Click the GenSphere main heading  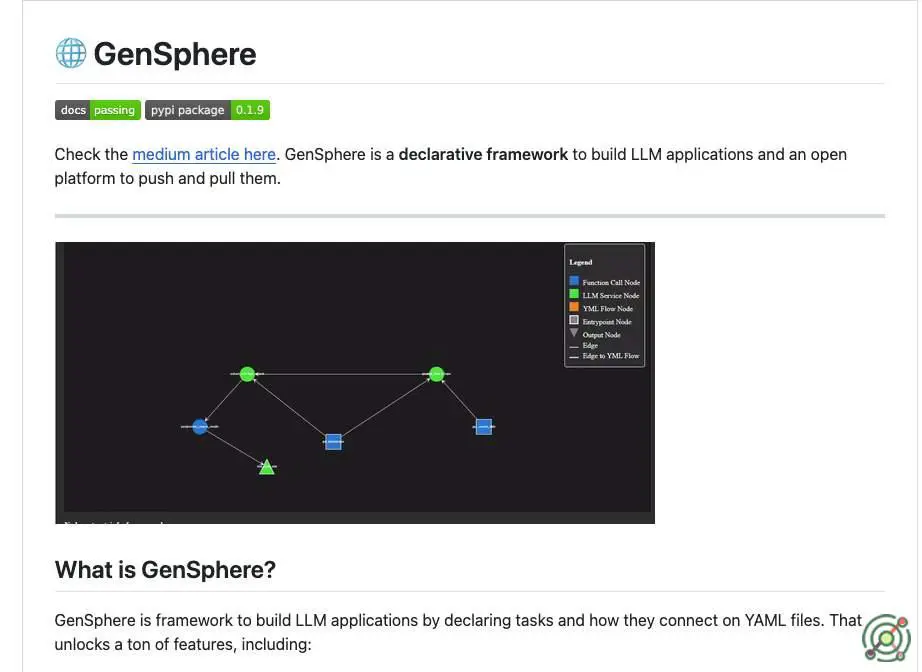pos(175,54)
